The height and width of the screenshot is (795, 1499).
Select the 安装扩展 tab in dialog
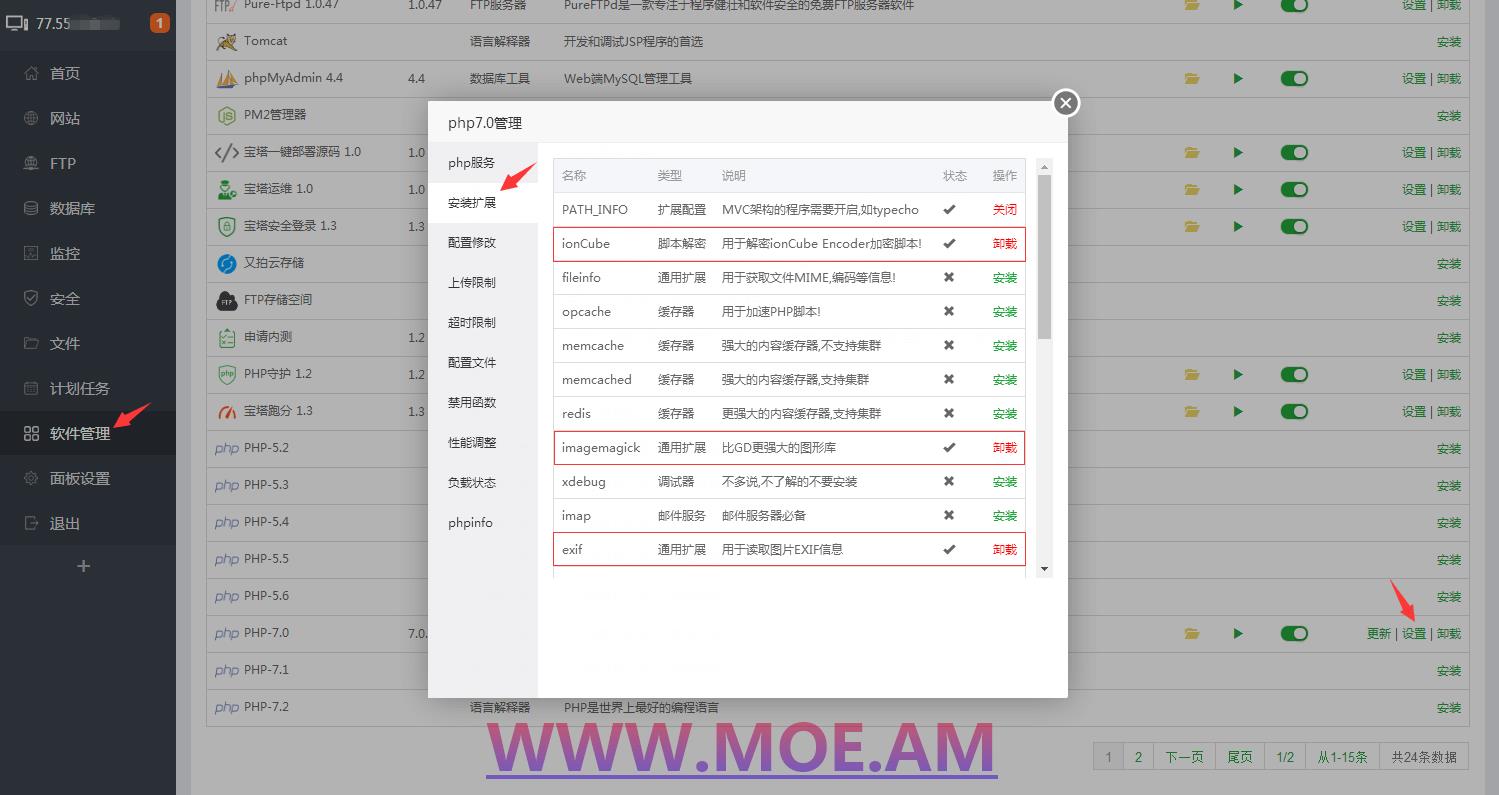tap(483, 203)
